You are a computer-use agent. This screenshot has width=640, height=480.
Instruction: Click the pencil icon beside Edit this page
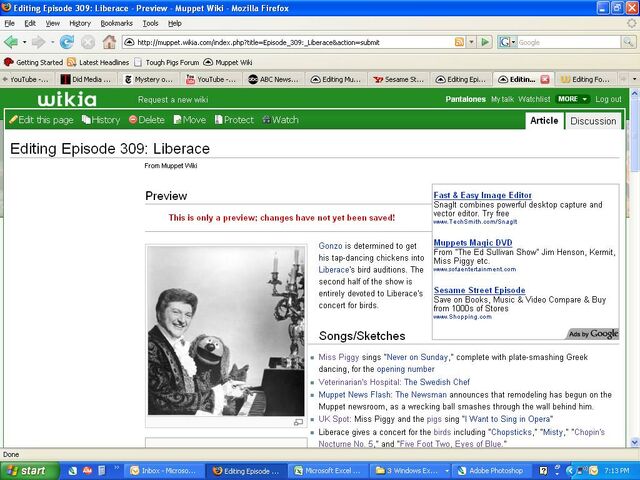(x=13, y=120)
